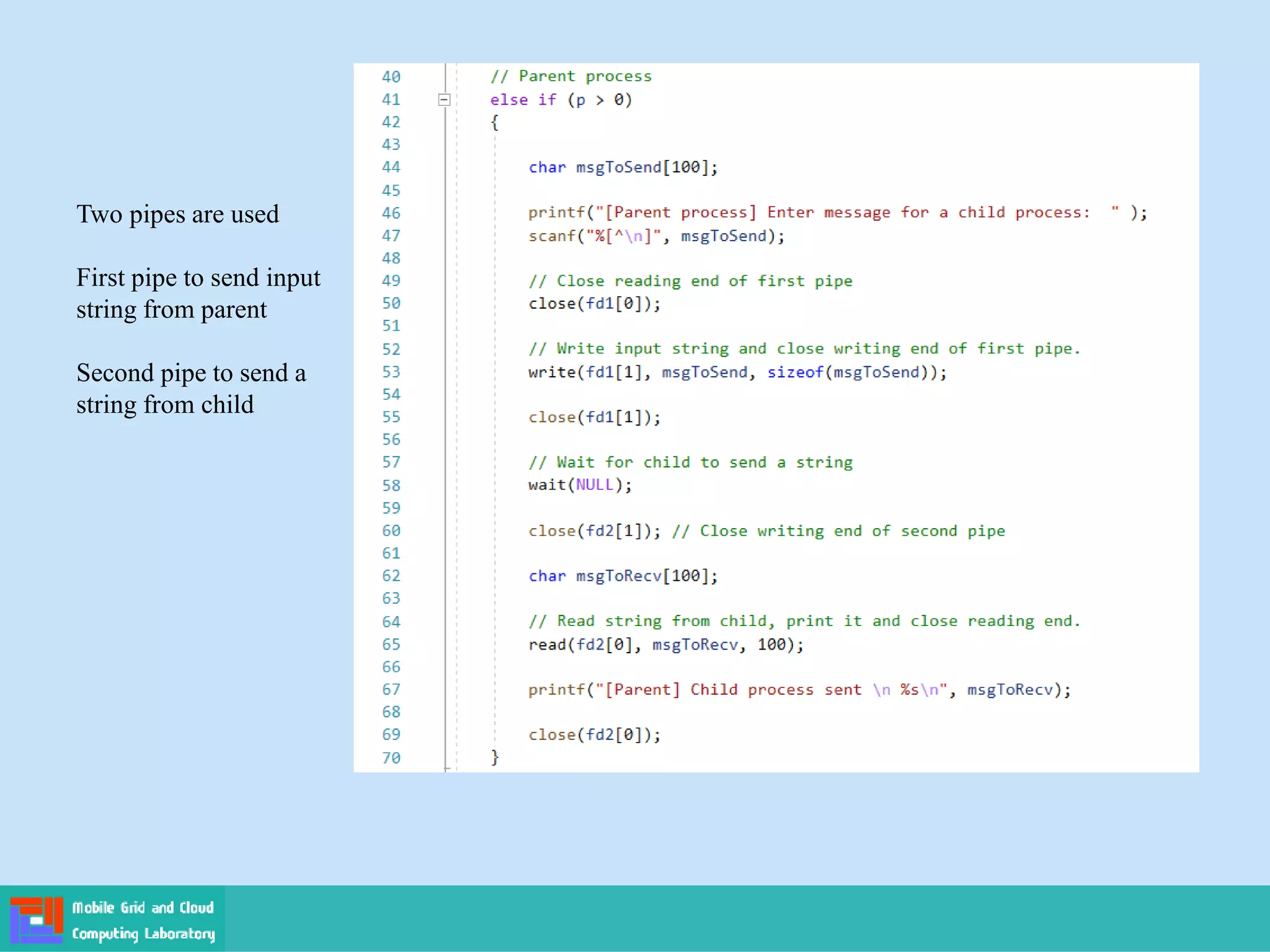Click the 'Mobile Grid and Cloud Computing Laboratory' text
1270x952 pixels.
coord(143,920)
